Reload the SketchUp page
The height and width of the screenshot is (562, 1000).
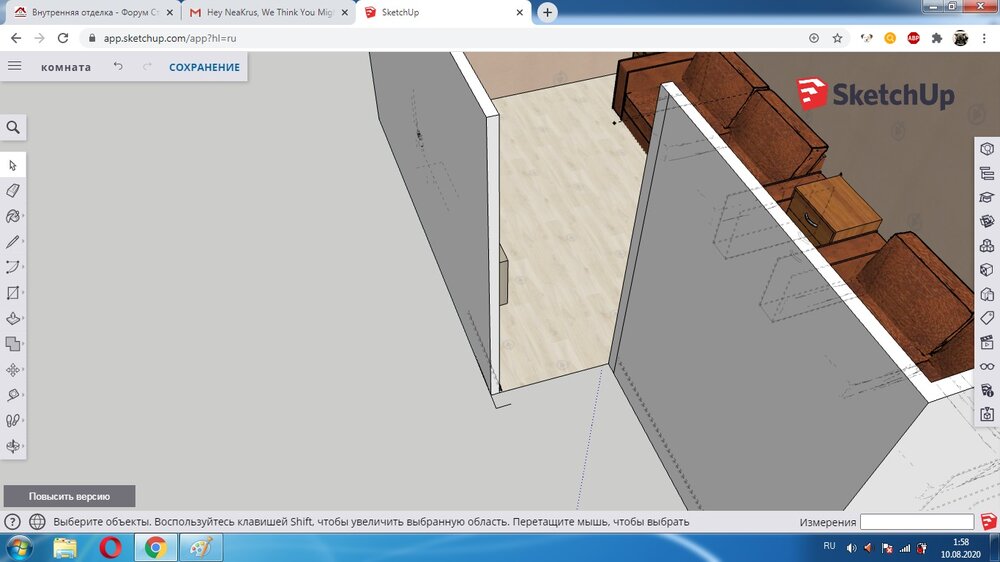(x=62, y=38)
